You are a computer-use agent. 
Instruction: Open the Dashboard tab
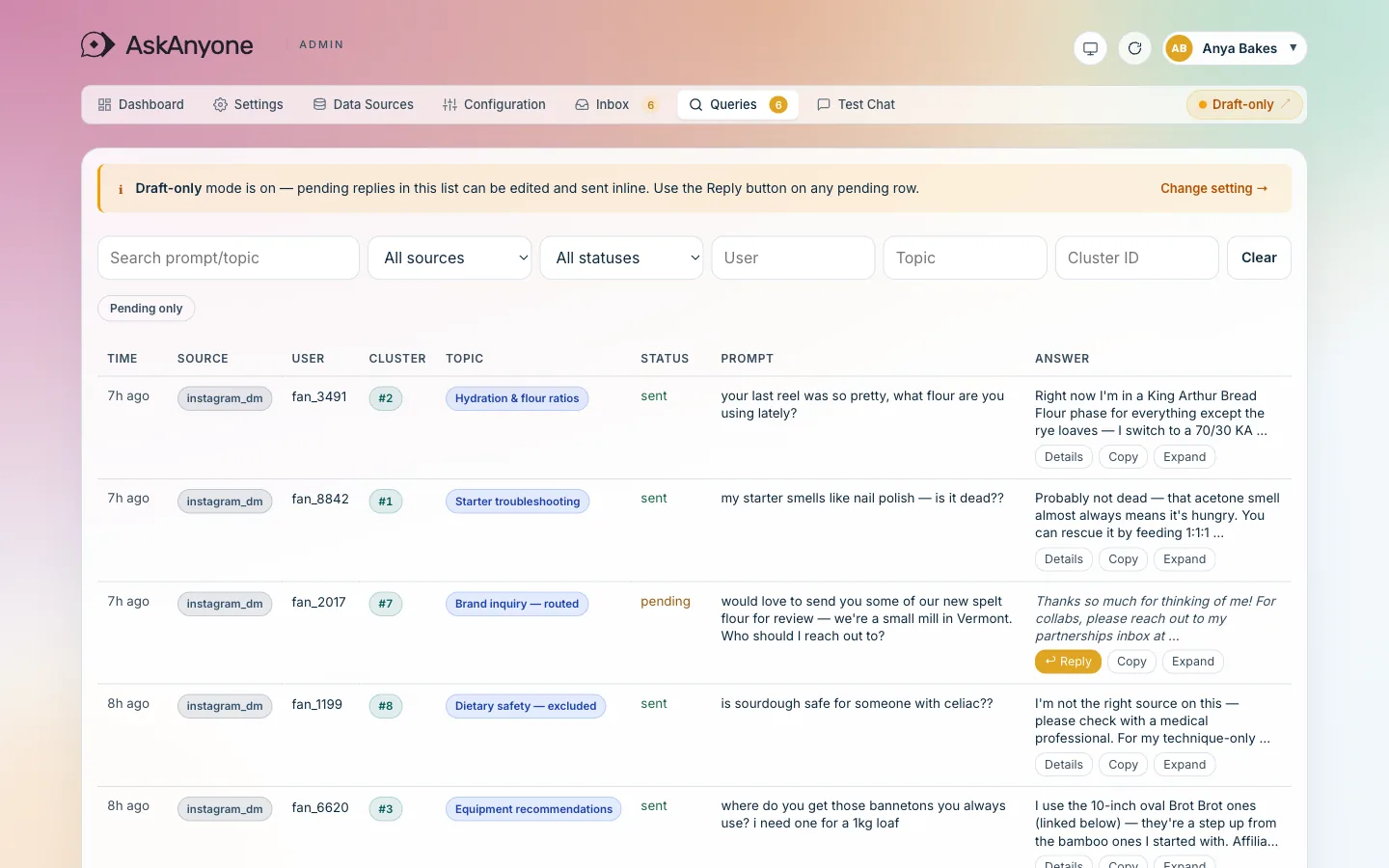pyautogui.click(x=141, y=104)
